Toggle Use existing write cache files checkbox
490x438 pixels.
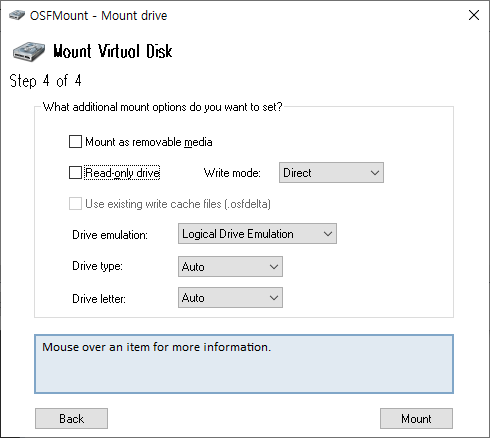coord(75,204)
